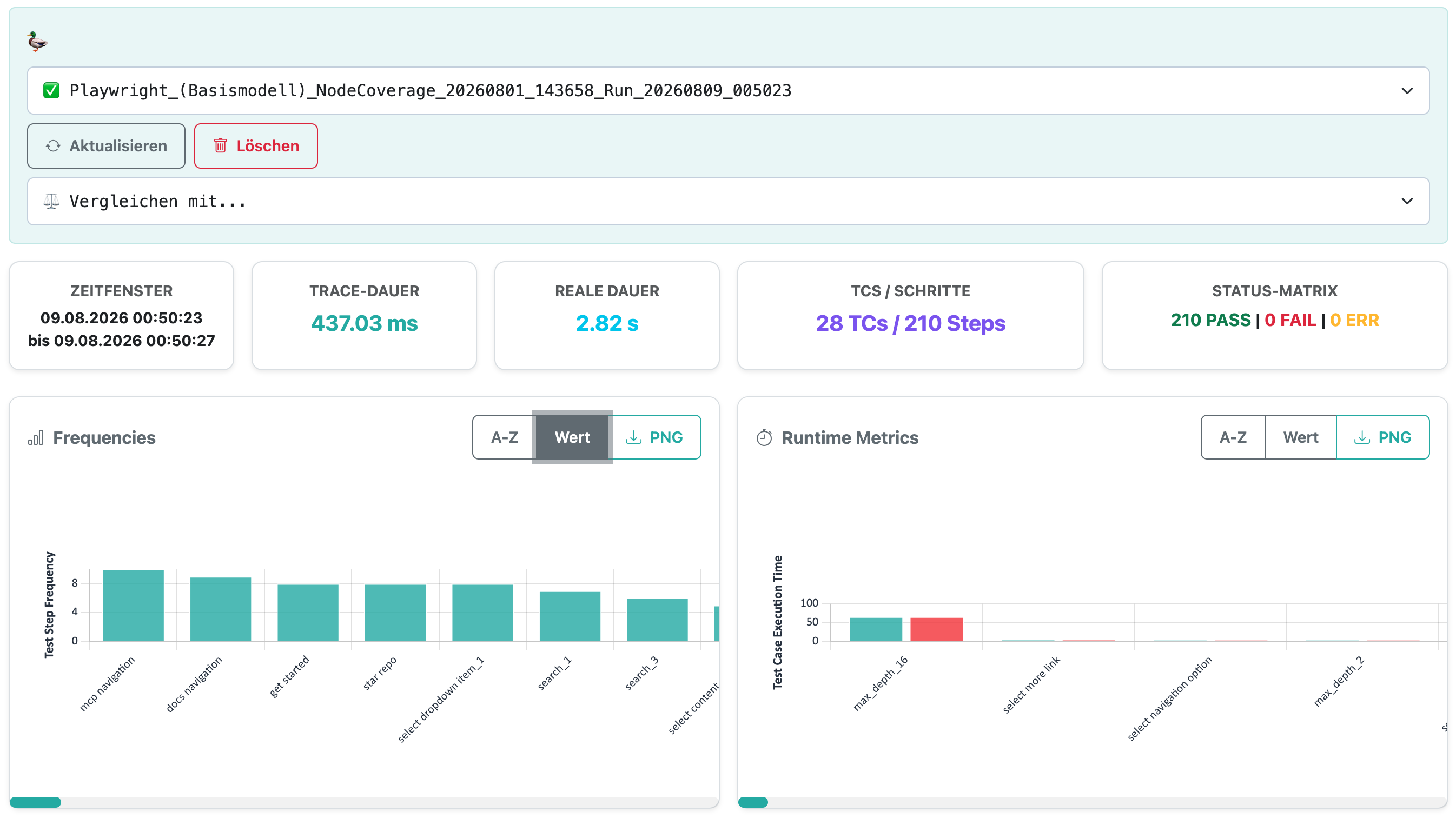The height and width of the screenshot is (825, 1456).
Task: Click the red Löschen button
Action: click(256, 146)
